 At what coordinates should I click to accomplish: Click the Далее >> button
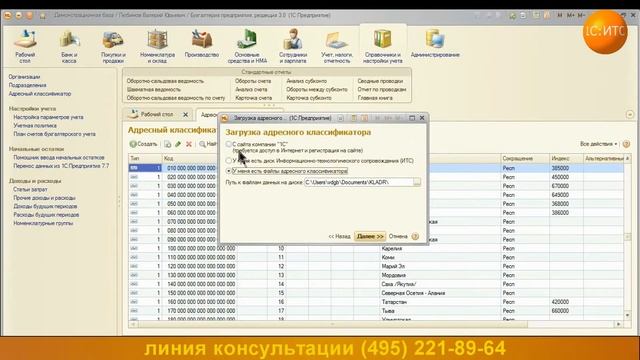pos(370,236)
